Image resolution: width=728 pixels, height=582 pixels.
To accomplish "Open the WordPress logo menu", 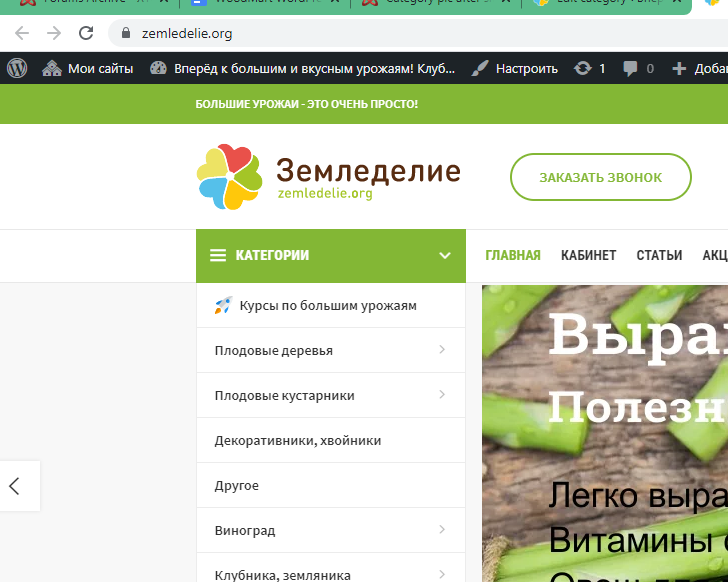I will pos(17,69).
